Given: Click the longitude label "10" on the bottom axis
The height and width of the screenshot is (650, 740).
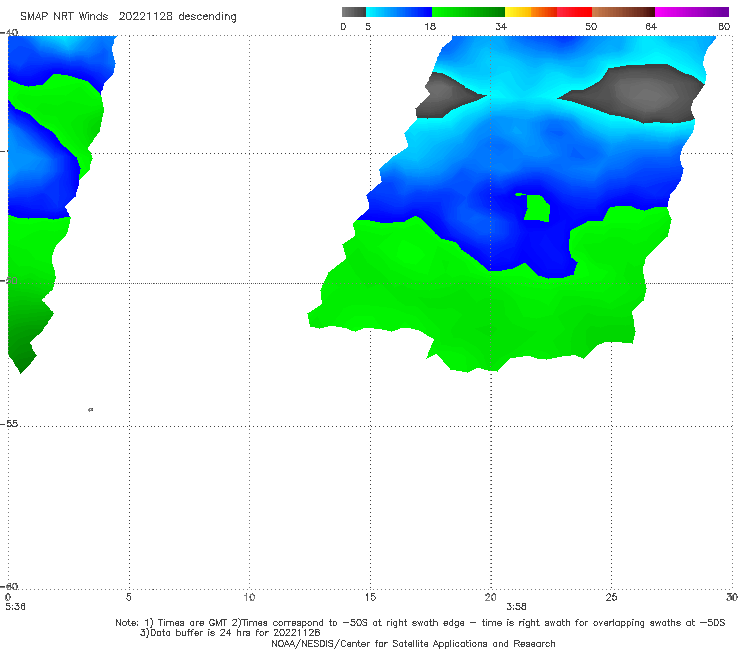Looking at the screenshot, I should coord(249,597).
